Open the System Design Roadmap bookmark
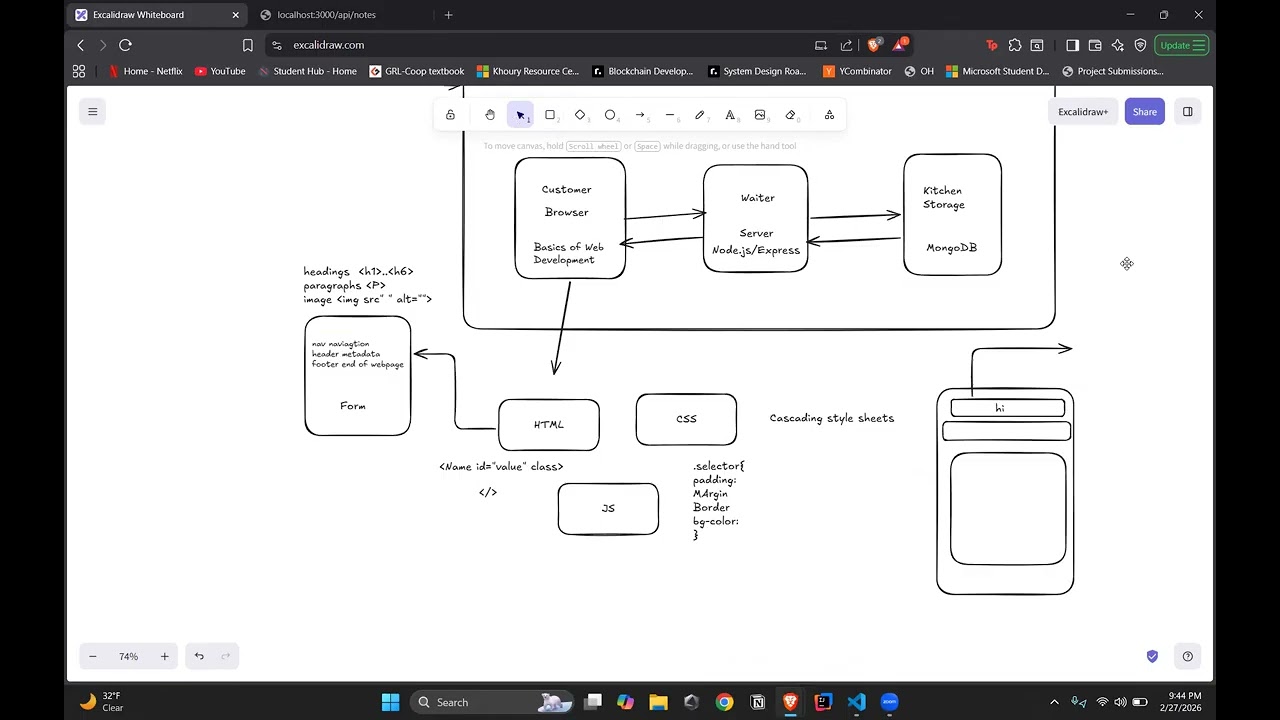Screen dimensions: 1280x720 coord(757,71)
